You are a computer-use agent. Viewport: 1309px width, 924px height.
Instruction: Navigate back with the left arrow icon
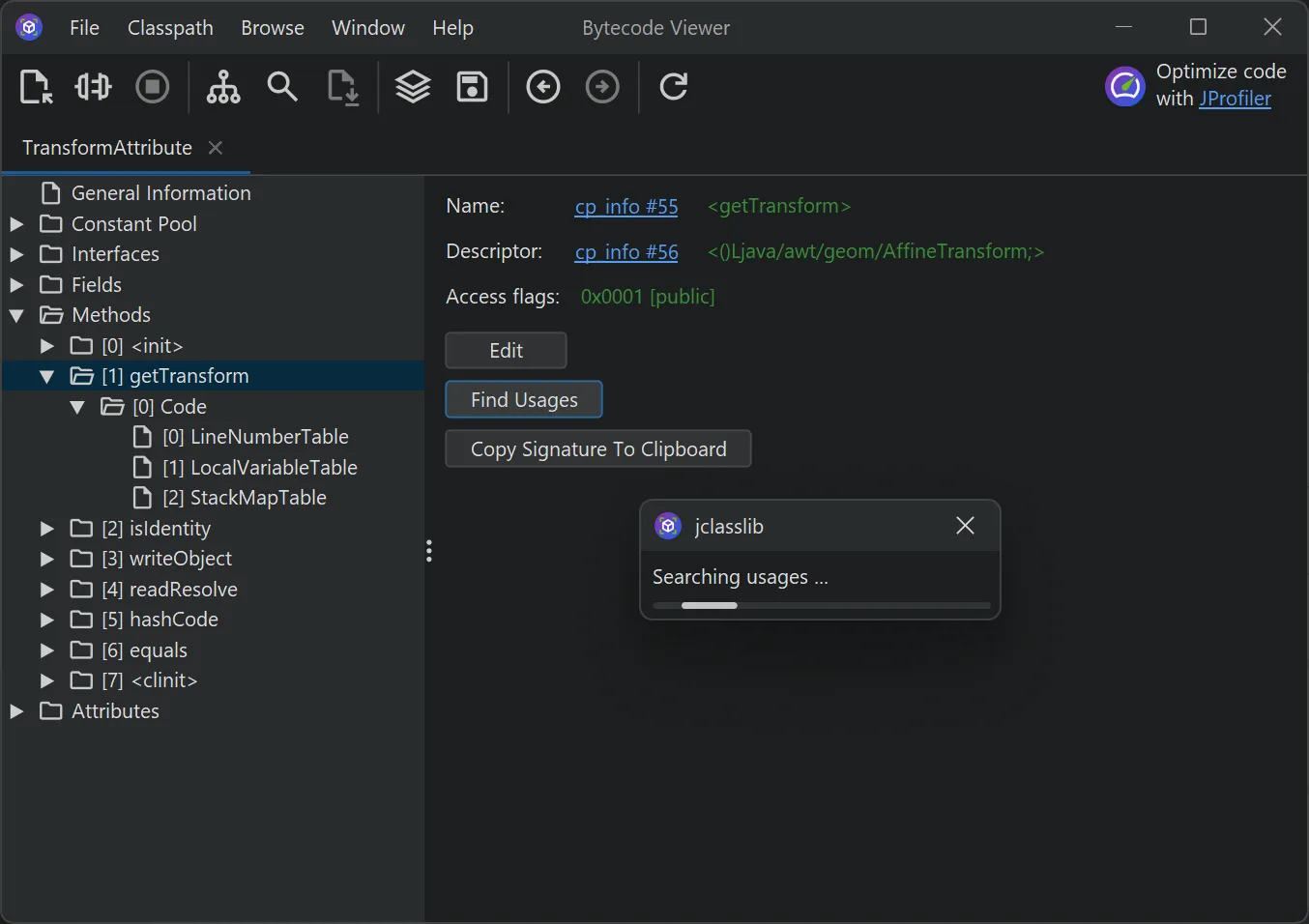[x=543, y=87]
